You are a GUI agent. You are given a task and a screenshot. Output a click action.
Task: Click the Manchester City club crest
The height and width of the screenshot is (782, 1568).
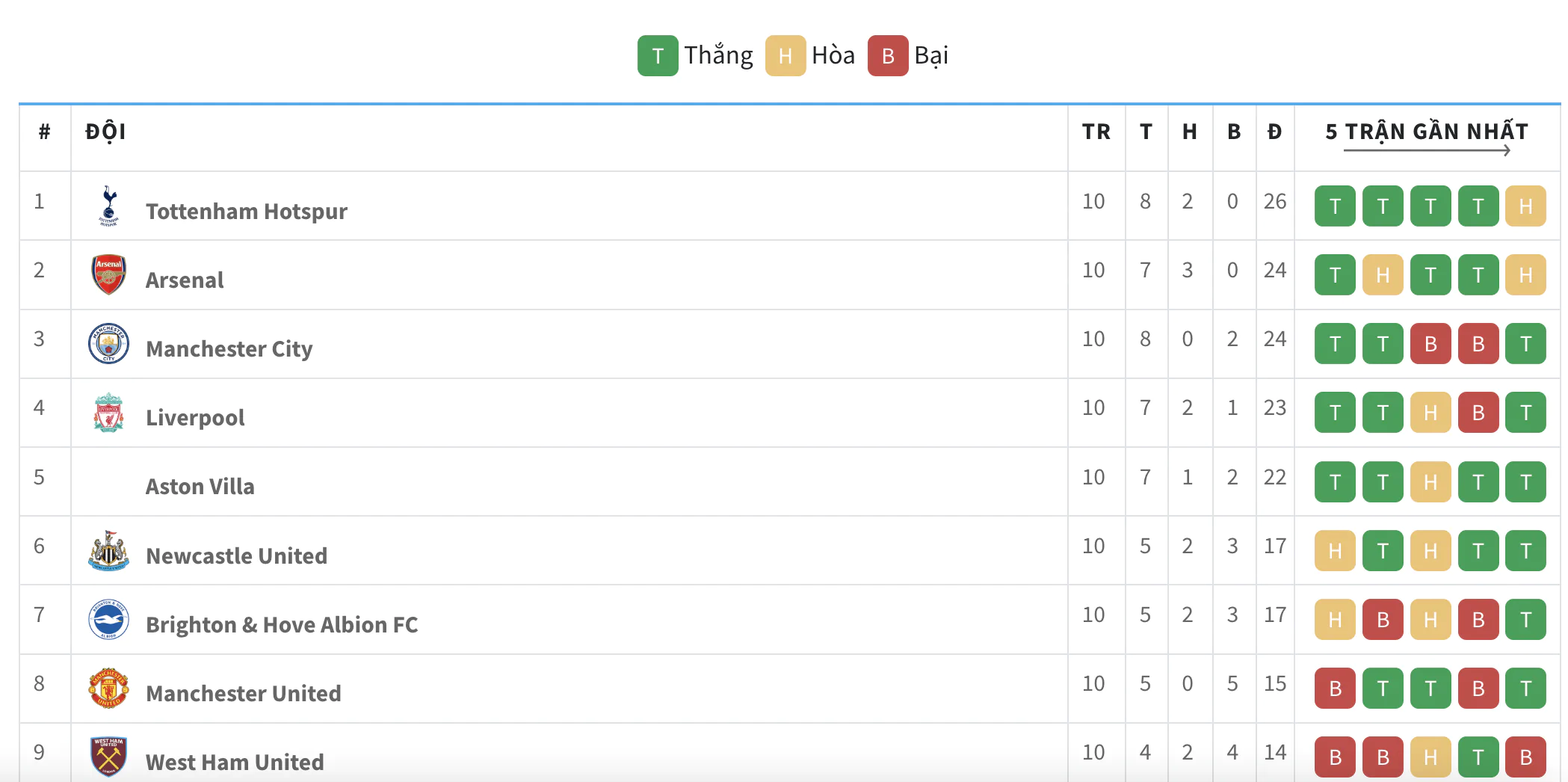coord(108,344)
